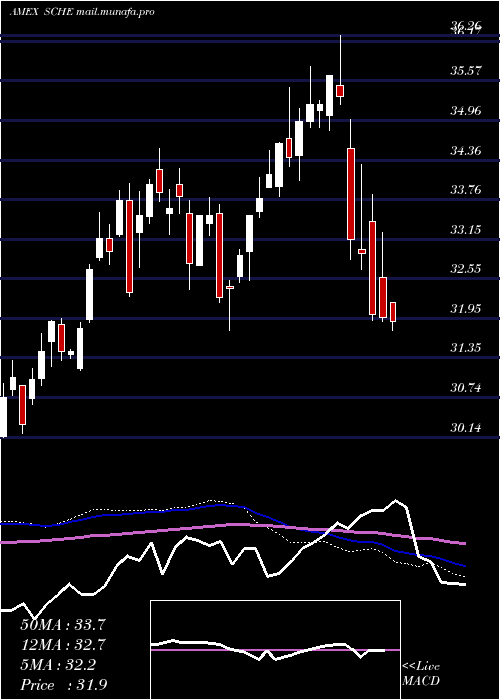Click the 31.35 price axis label
500x700 pixels.
click(x=466, y=348)
